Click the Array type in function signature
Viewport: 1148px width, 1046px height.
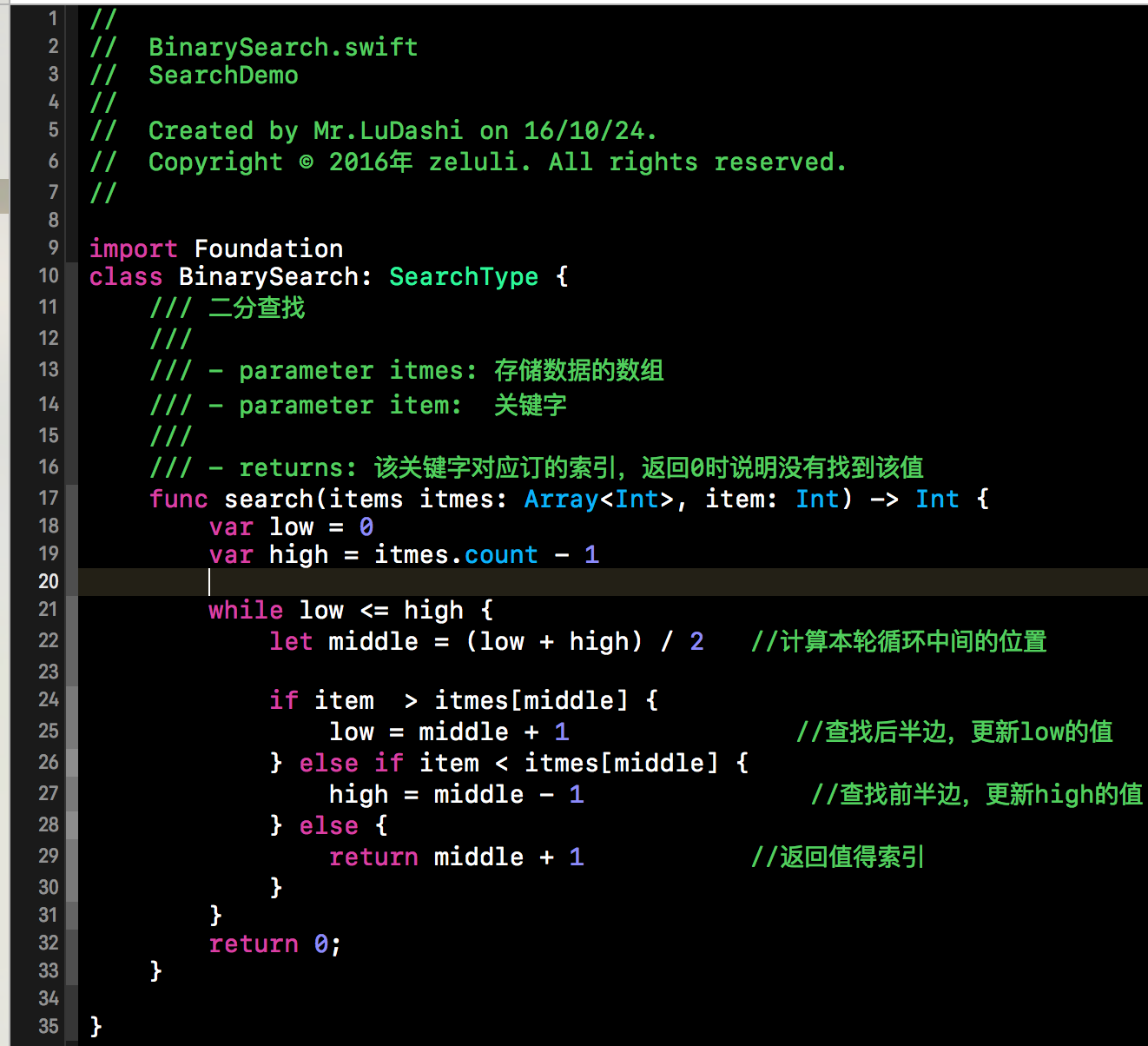pyautogui.click(x=561, y=499)
